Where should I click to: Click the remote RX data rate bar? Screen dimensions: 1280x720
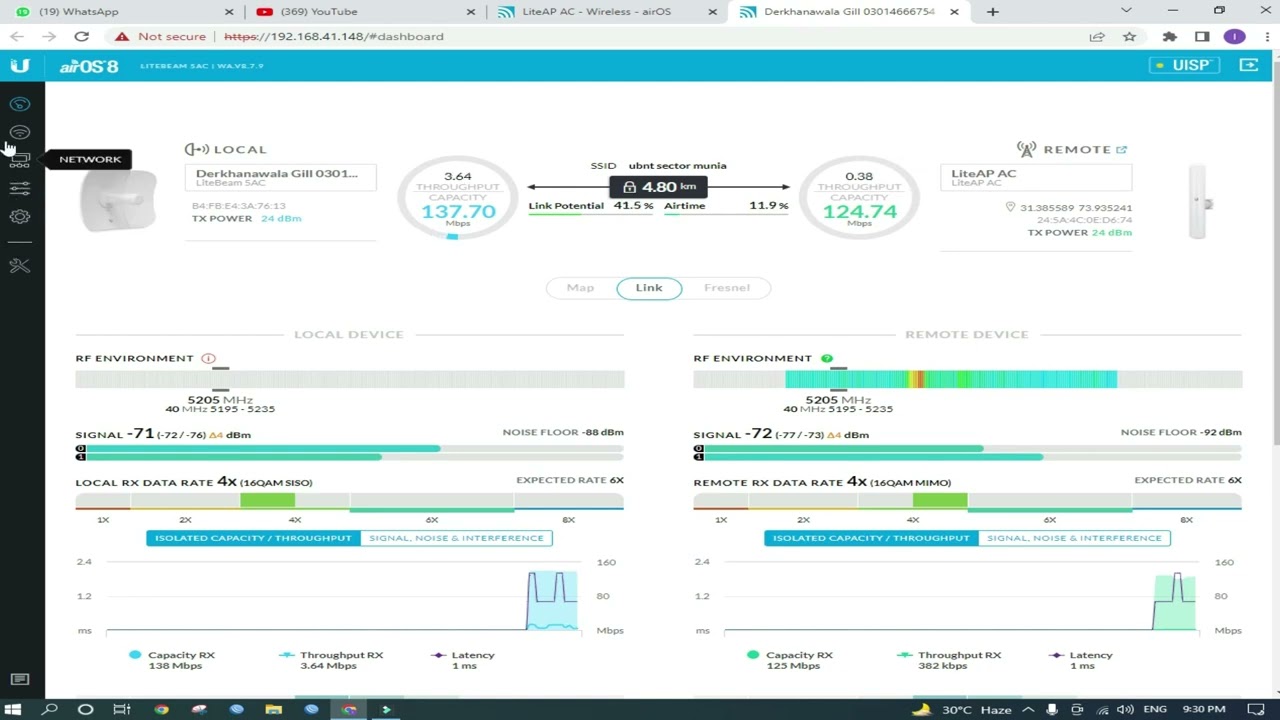[968, 501]
